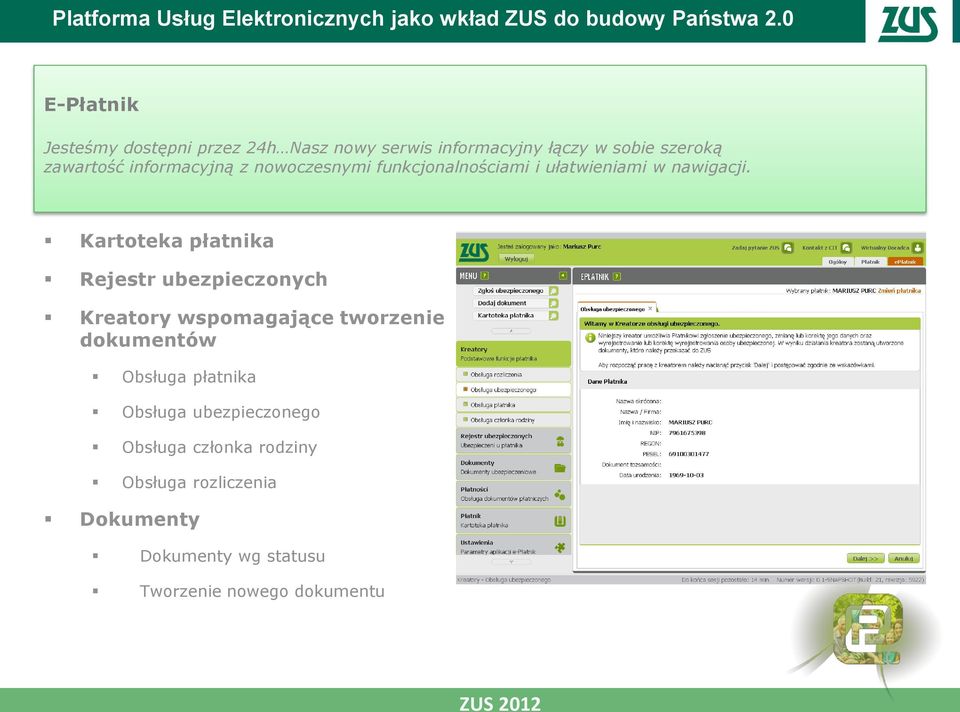Click the 'Rejestr ubezpieczonych' slide bullet
The width and height of the screenshot is (960, 712).
[204, 280]
